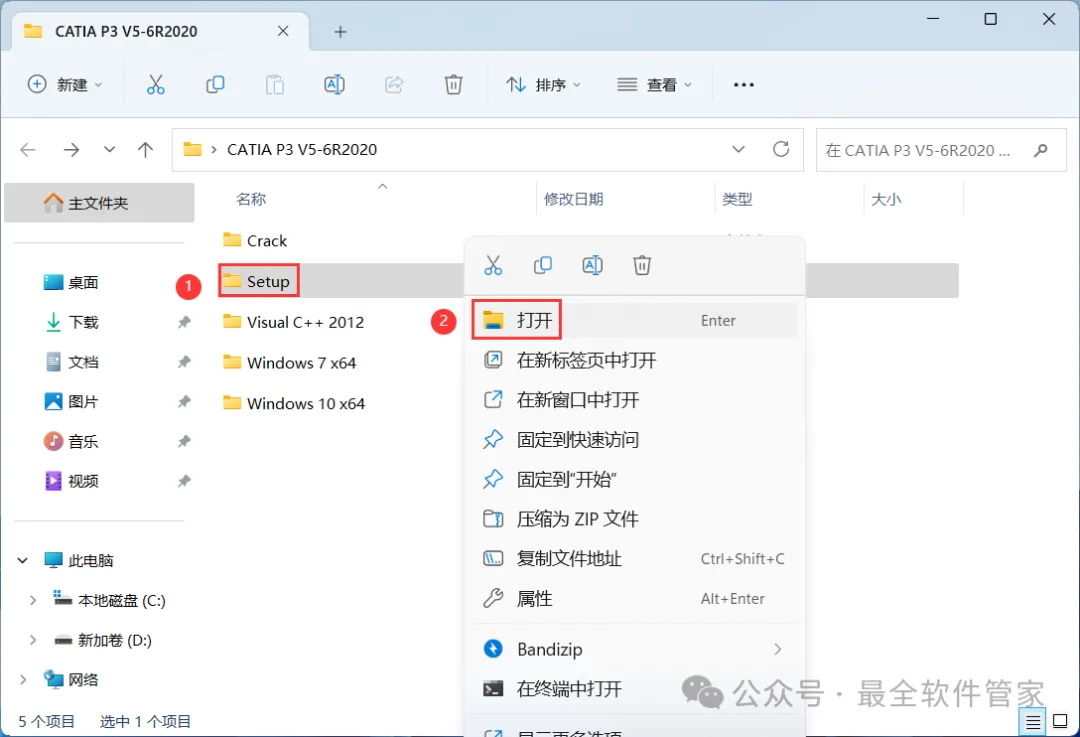Select the Windows 10 x64 folder

[x=294, y=403]
